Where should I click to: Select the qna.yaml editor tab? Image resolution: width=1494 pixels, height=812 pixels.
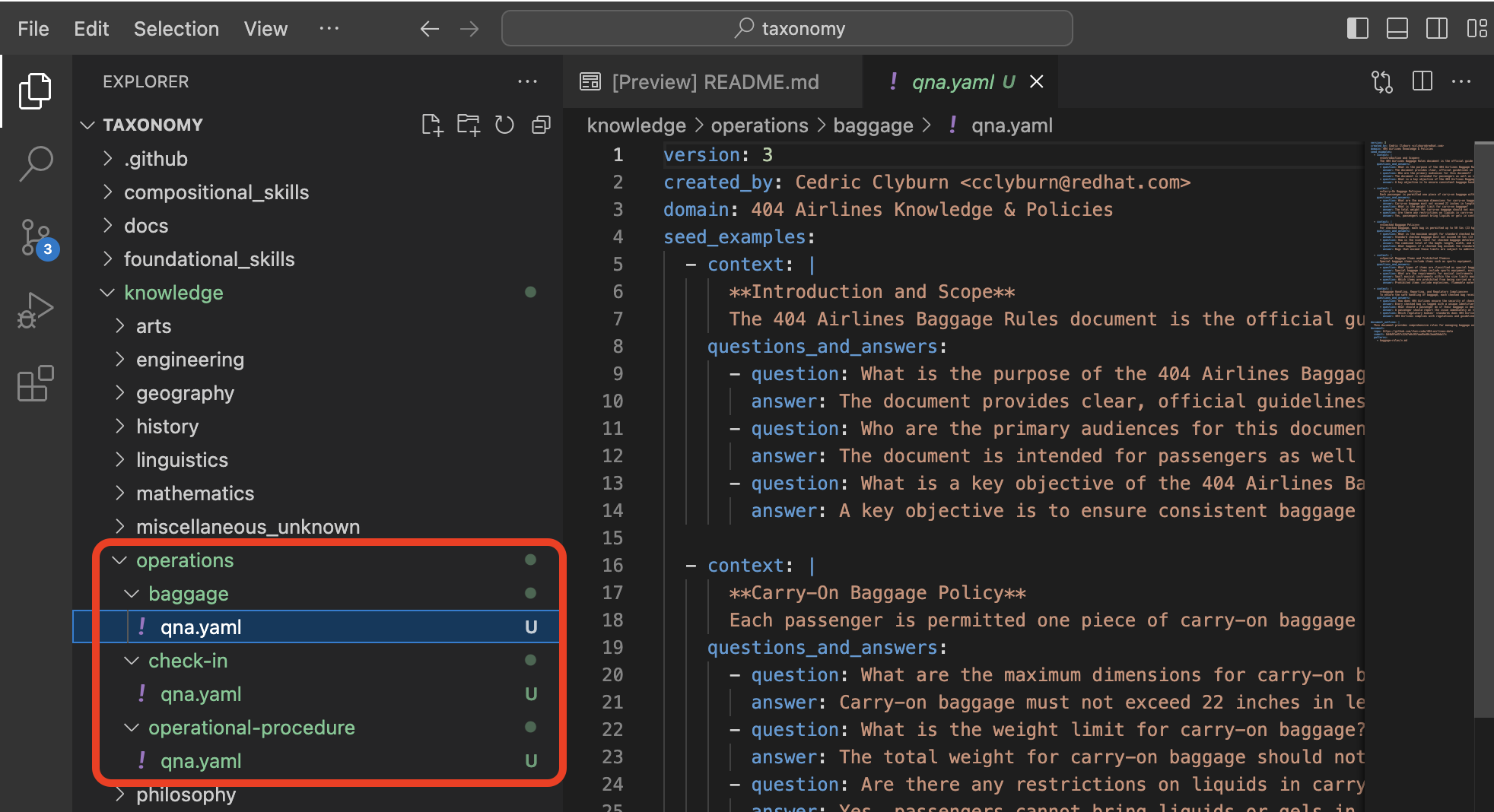960,81
